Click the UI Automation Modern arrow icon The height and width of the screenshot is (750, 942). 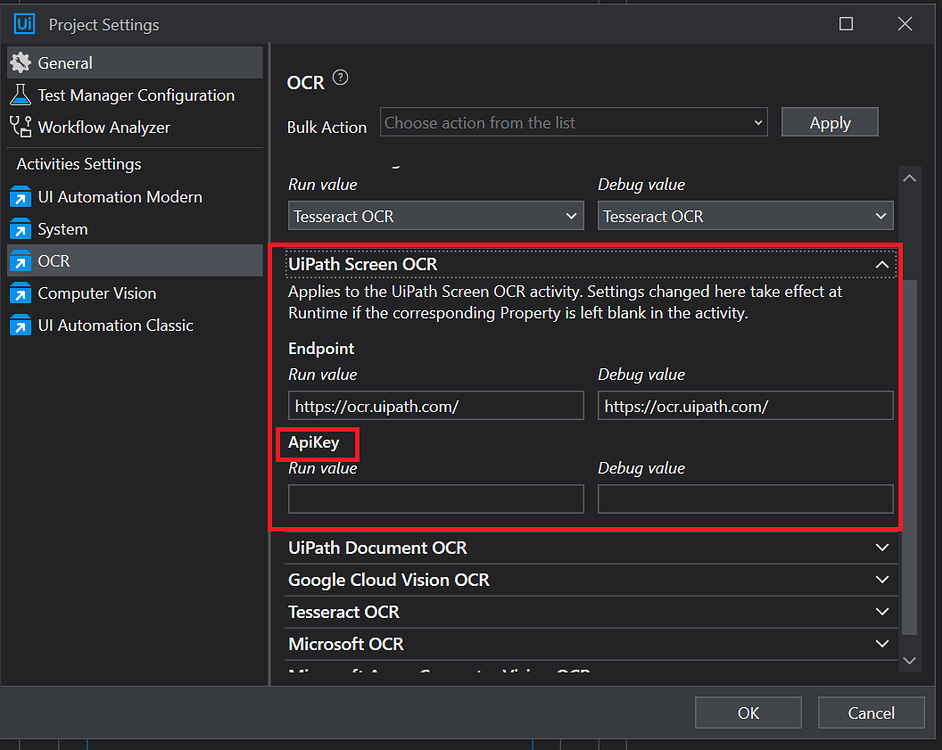pos(20,197)
